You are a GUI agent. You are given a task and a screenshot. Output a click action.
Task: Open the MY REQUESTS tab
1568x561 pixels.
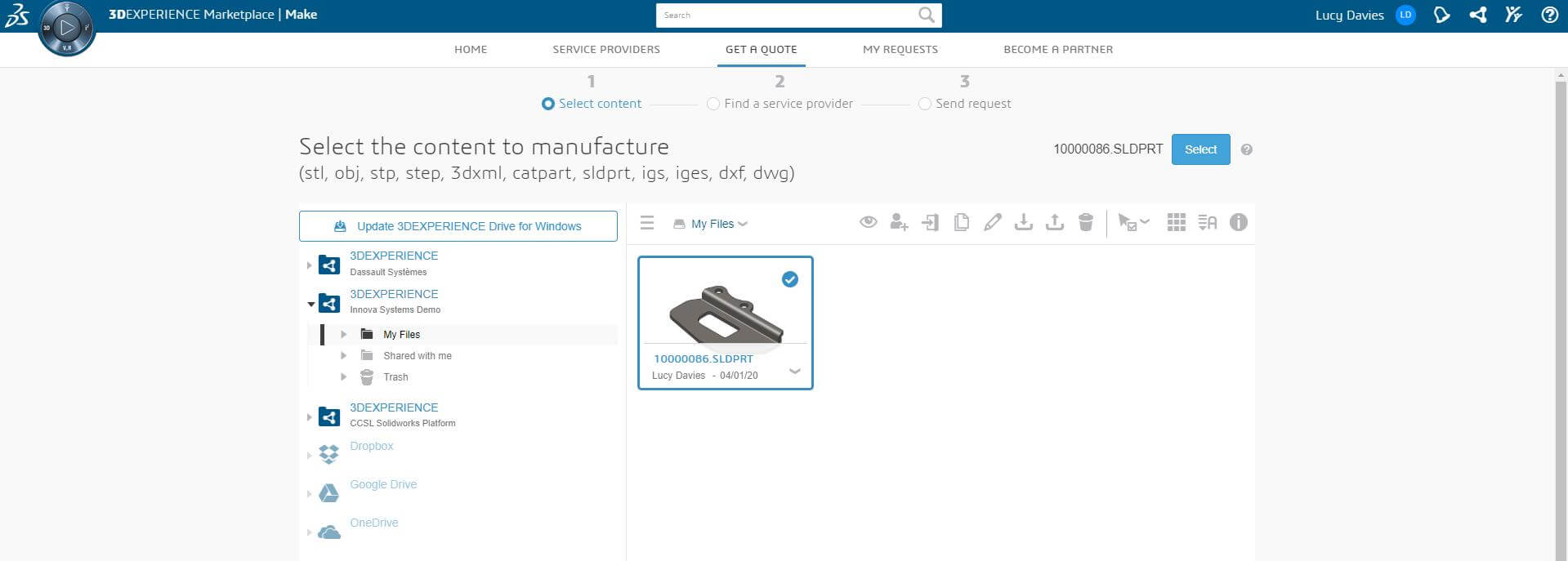900,49
